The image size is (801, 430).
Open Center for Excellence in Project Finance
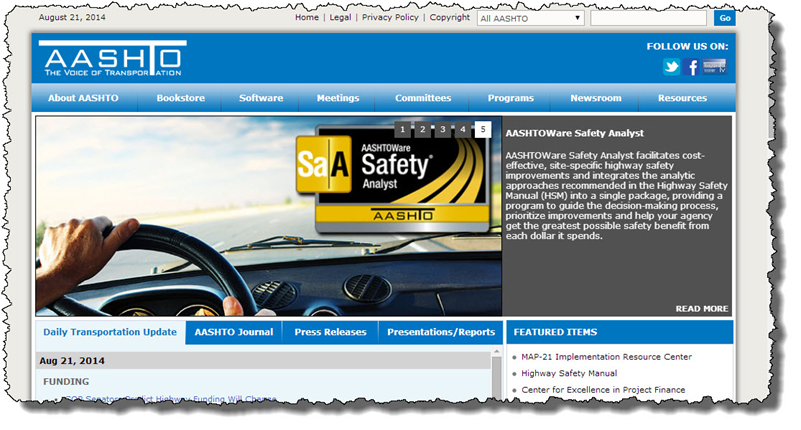pyautogui.click(x=603, y=390)
